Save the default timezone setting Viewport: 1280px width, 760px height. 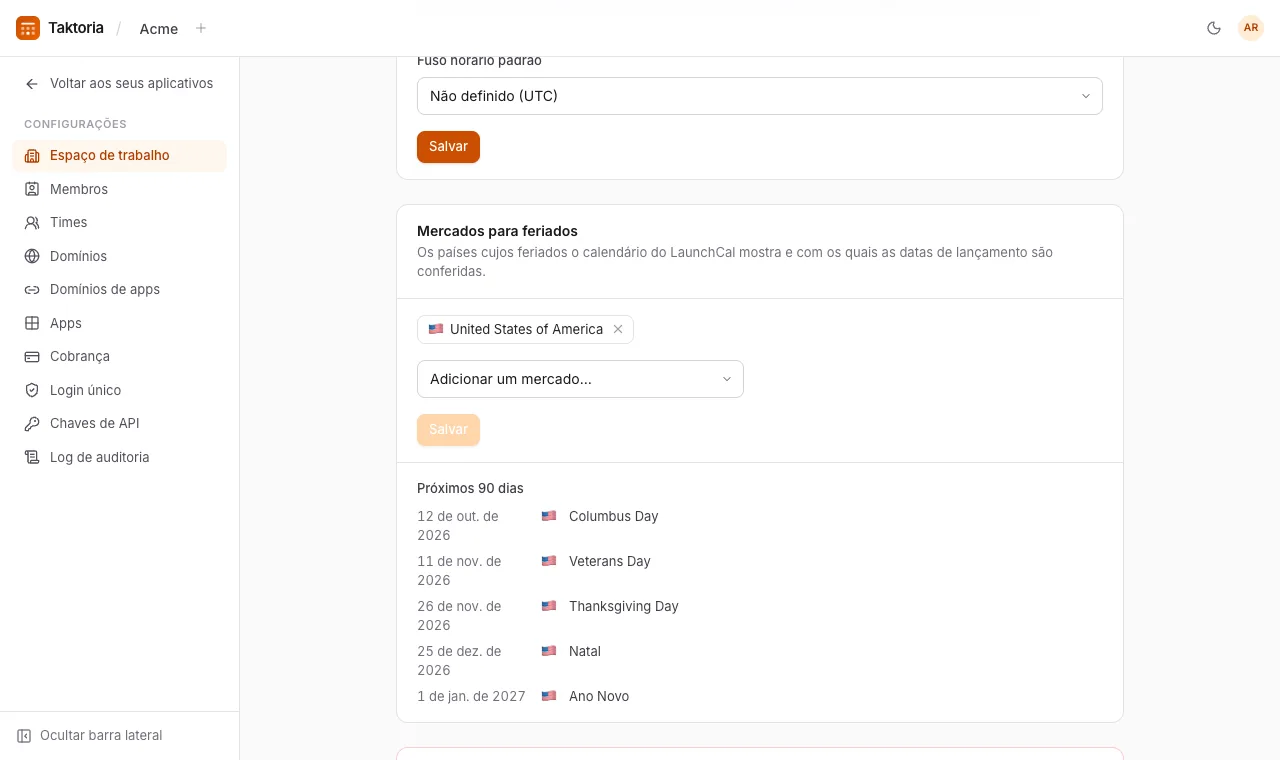(448, 146)
